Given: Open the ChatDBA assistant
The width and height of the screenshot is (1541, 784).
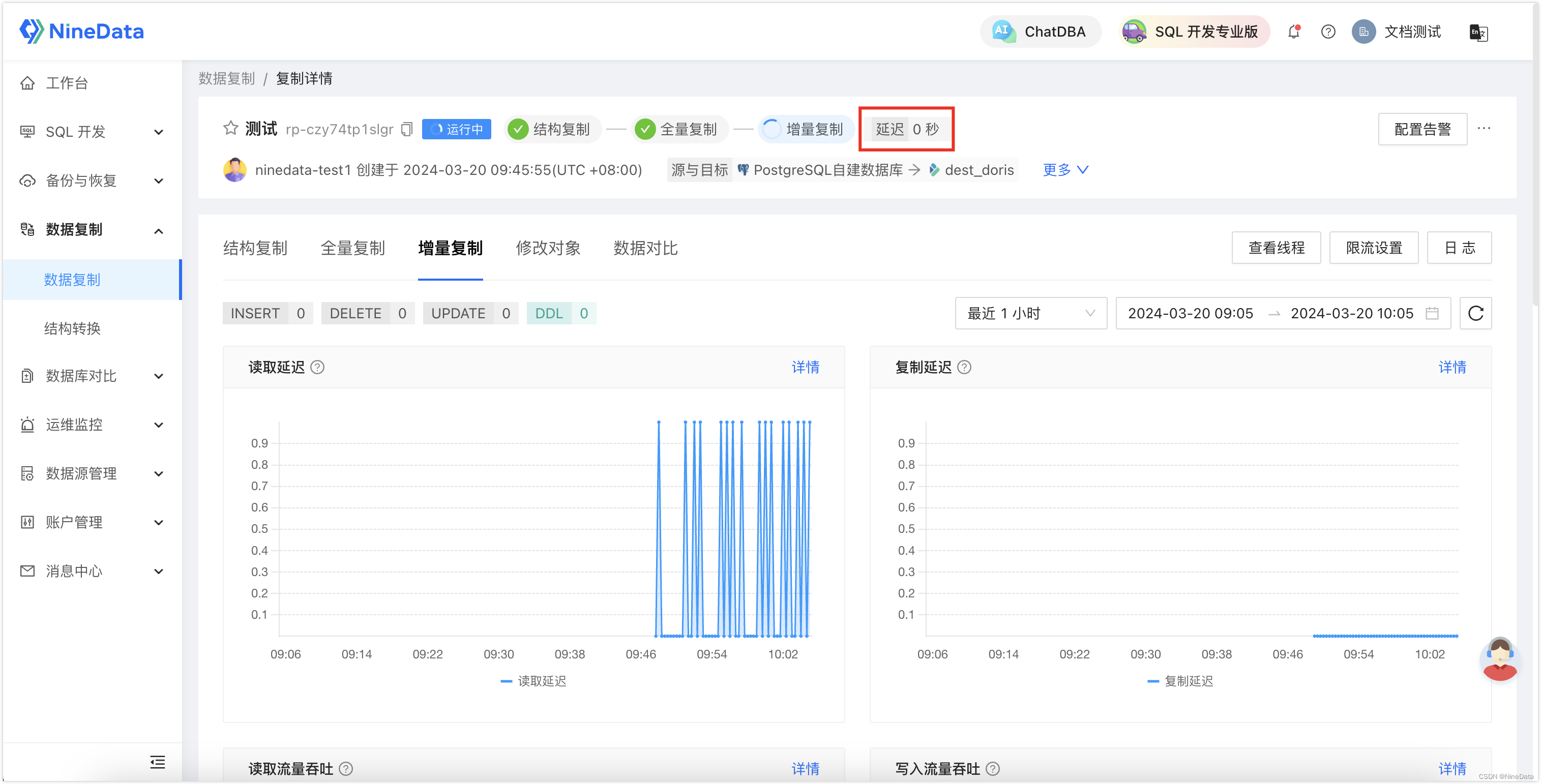Looking at the screenshot, I should point(1041,32).
